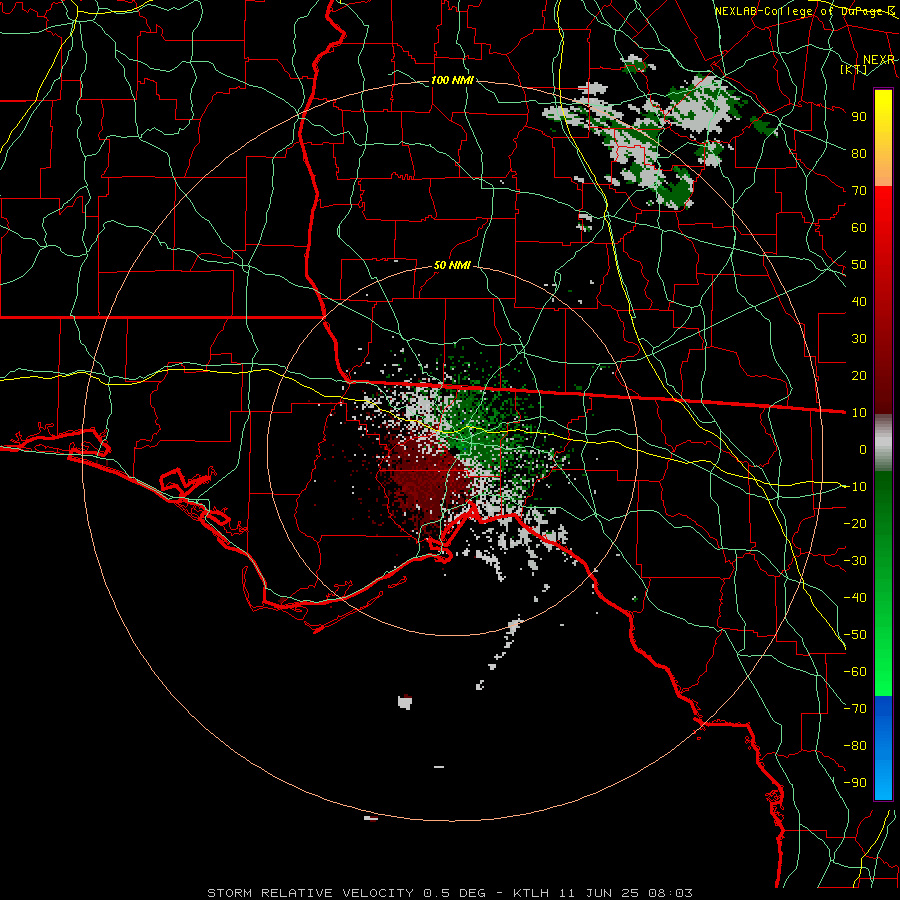
Task: Click the 90 value on velocity scale
Action: (x=859, y=117)
